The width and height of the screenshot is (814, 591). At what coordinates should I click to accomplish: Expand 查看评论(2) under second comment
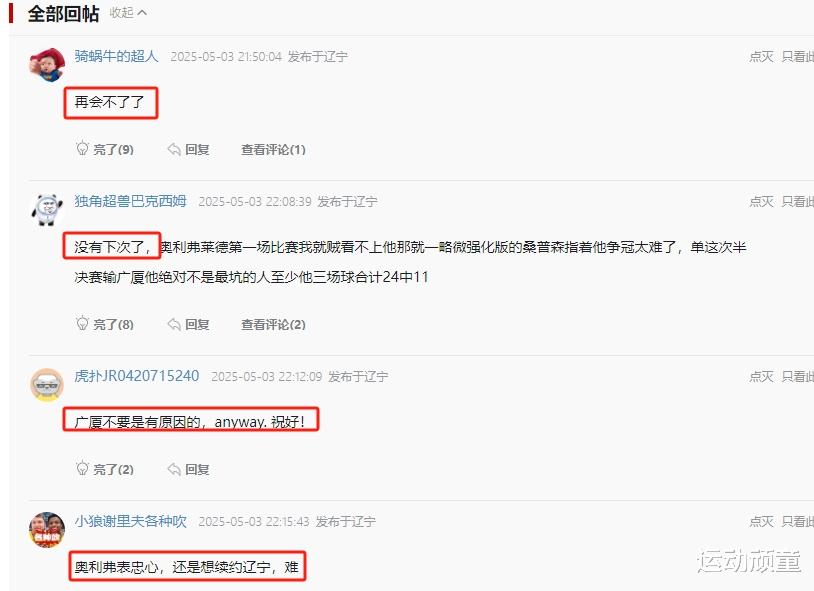(273, 325)
